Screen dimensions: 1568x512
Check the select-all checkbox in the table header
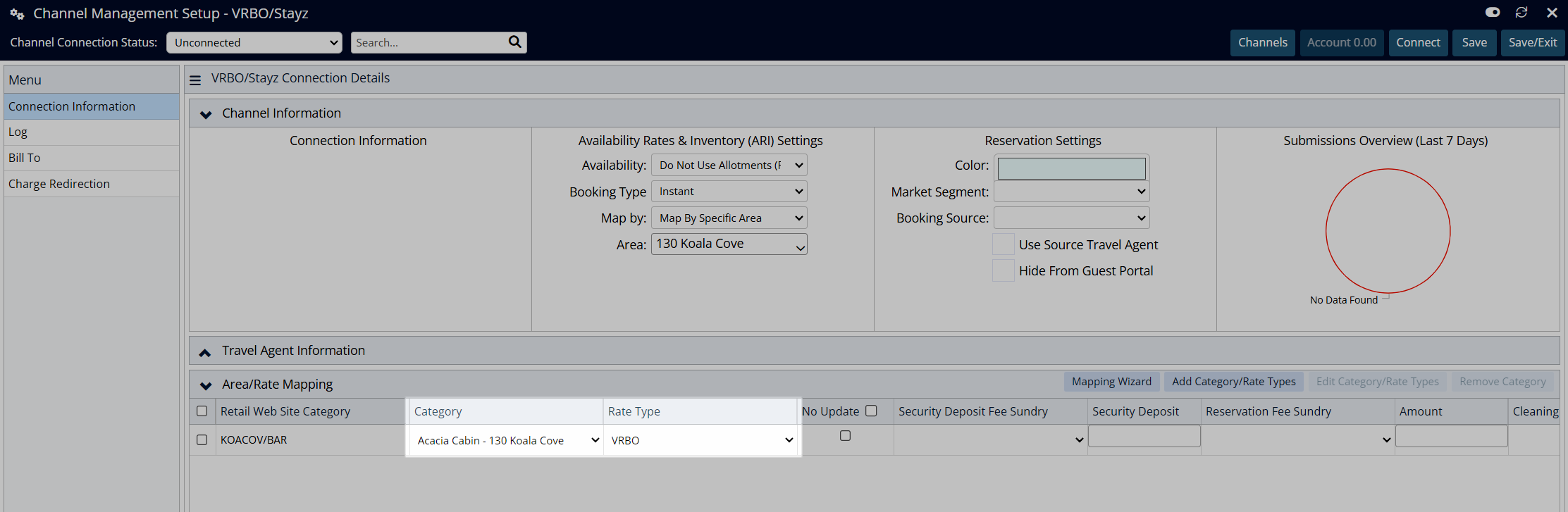(202, 411)
